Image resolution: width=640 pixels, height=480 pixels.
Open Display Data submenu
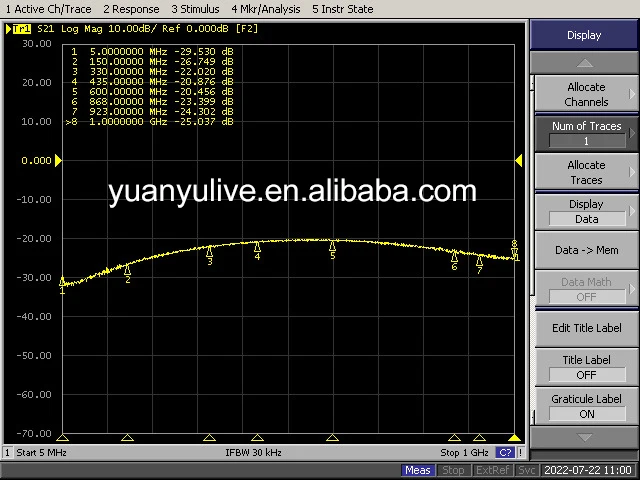click(586, 211)
